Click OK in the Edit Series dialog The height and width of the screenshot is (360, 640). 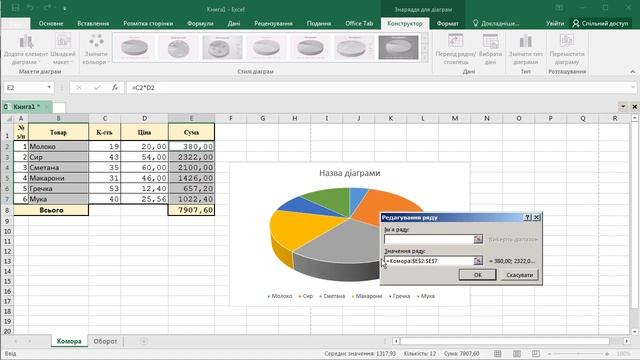coord(478,275)
